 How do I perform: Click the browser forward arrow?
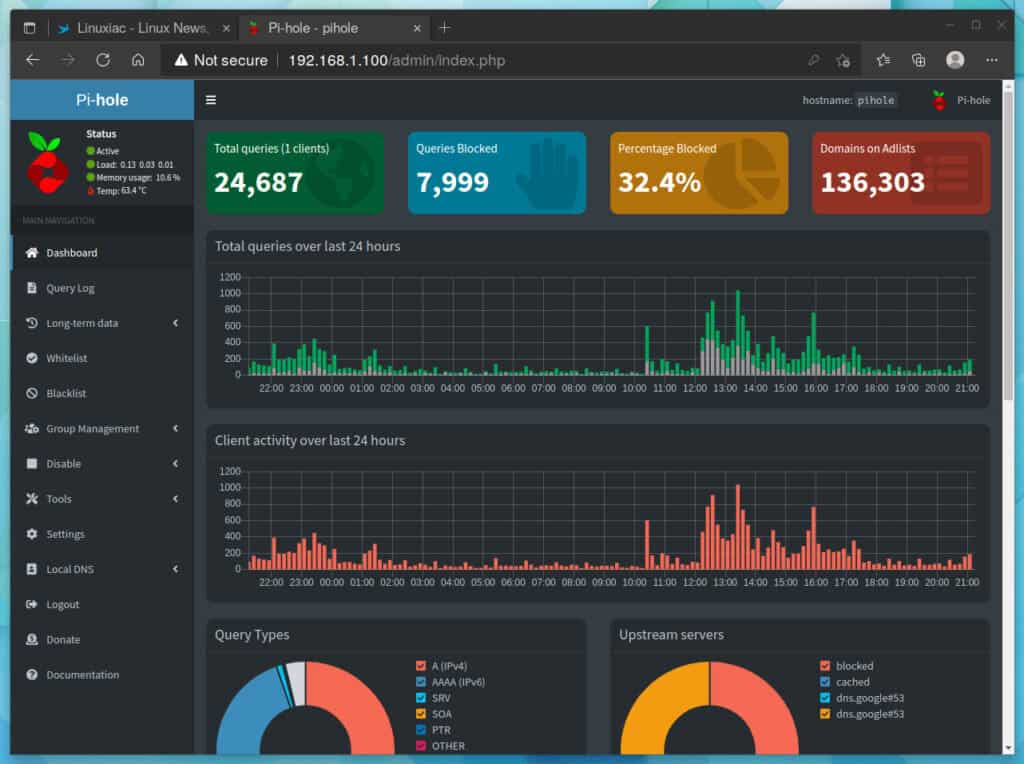pyautogui.click(x=68, y=60)
